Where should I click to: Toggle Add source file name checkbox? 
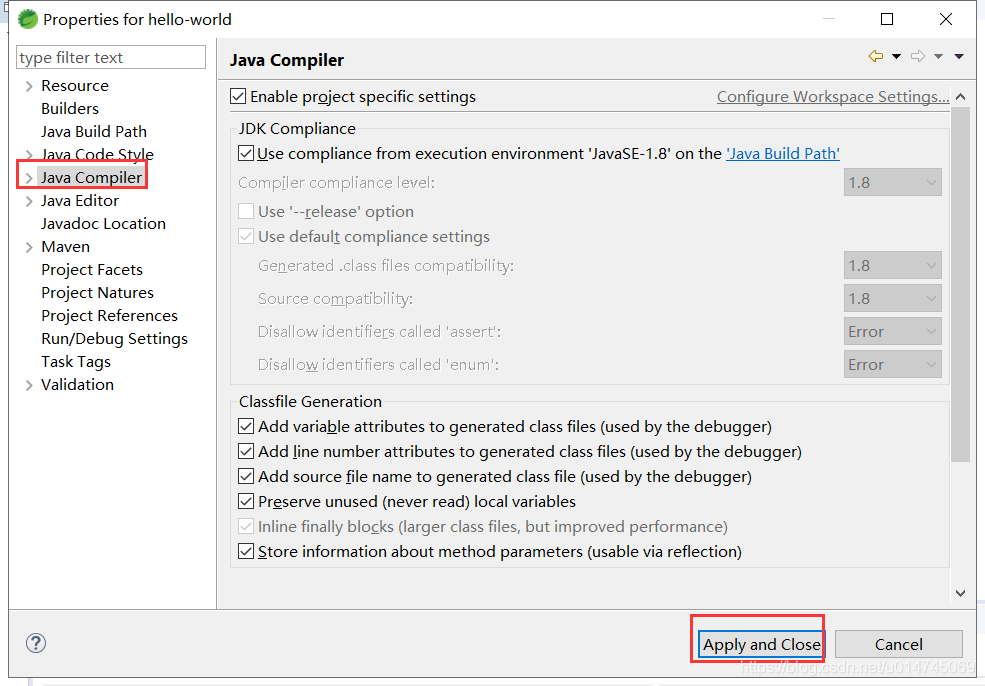coord(246,476)
